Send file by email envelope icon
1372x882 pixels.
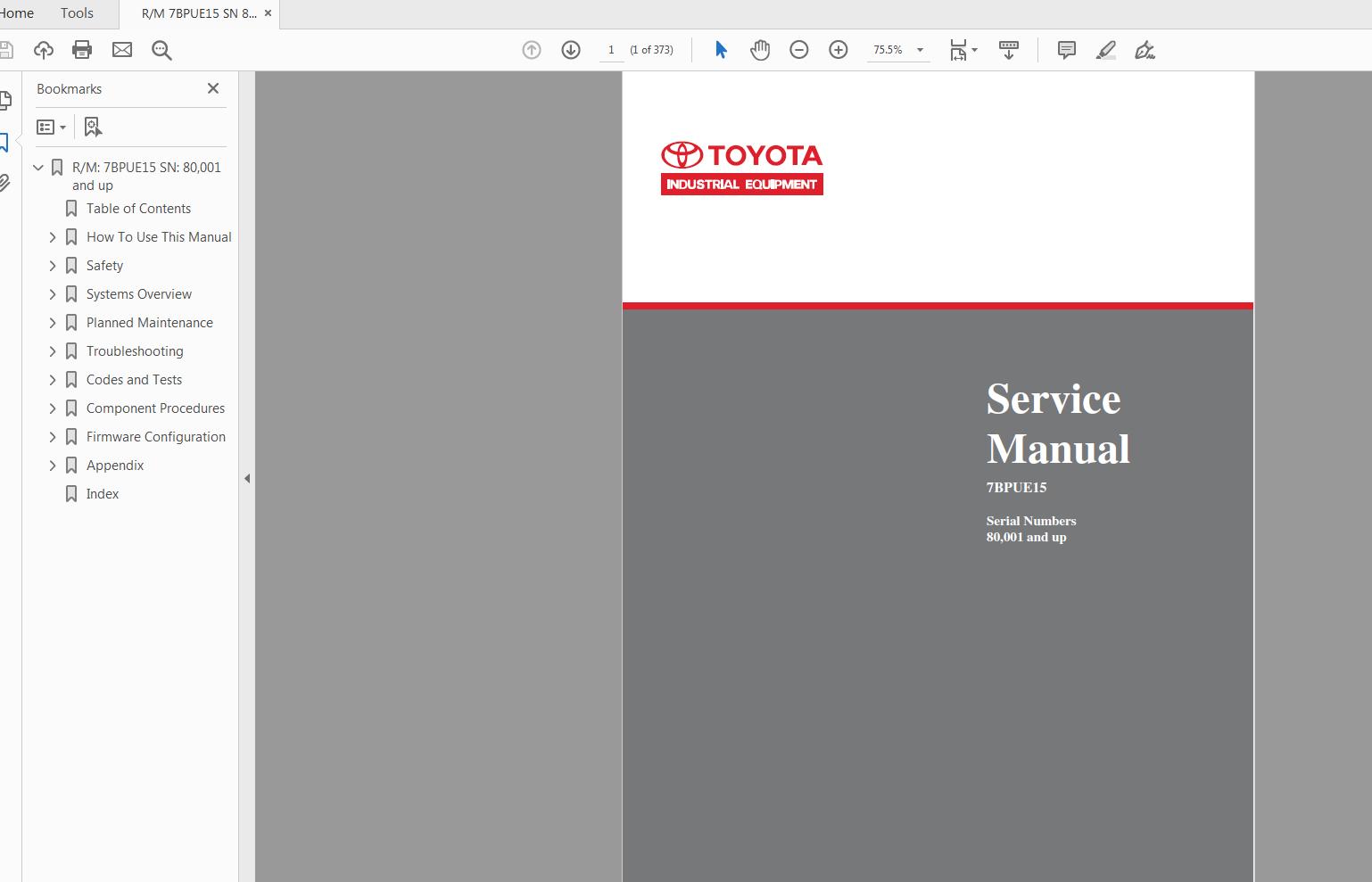(x=122, y=50)
